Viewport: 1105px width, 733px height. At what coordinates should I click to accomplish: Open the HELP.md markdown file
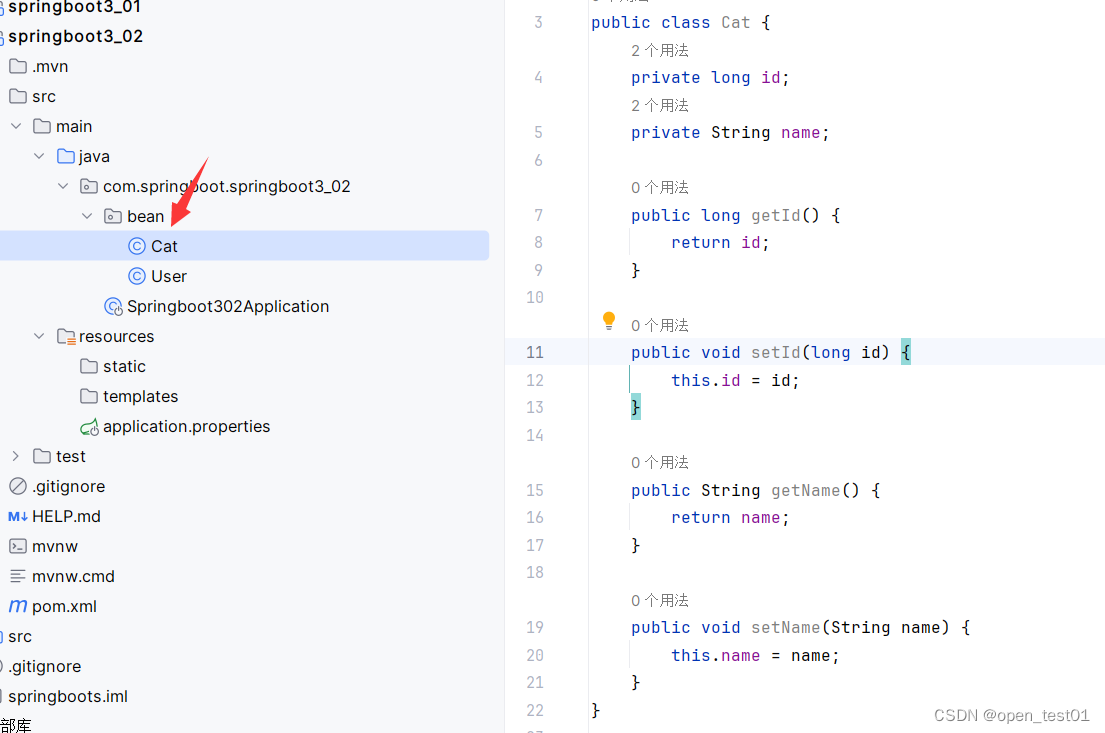pyautogui.click(x=62, y=516)
